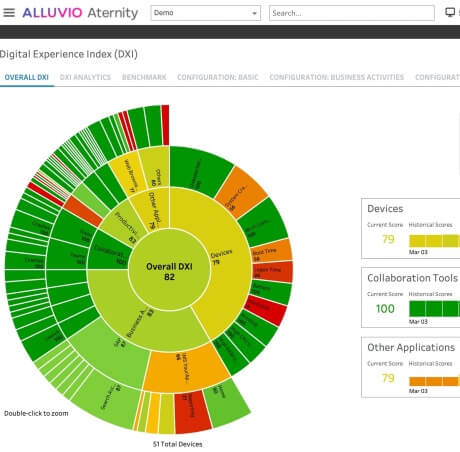
Task: Click the Devices current score 79
Action: [x=388, y=239]
